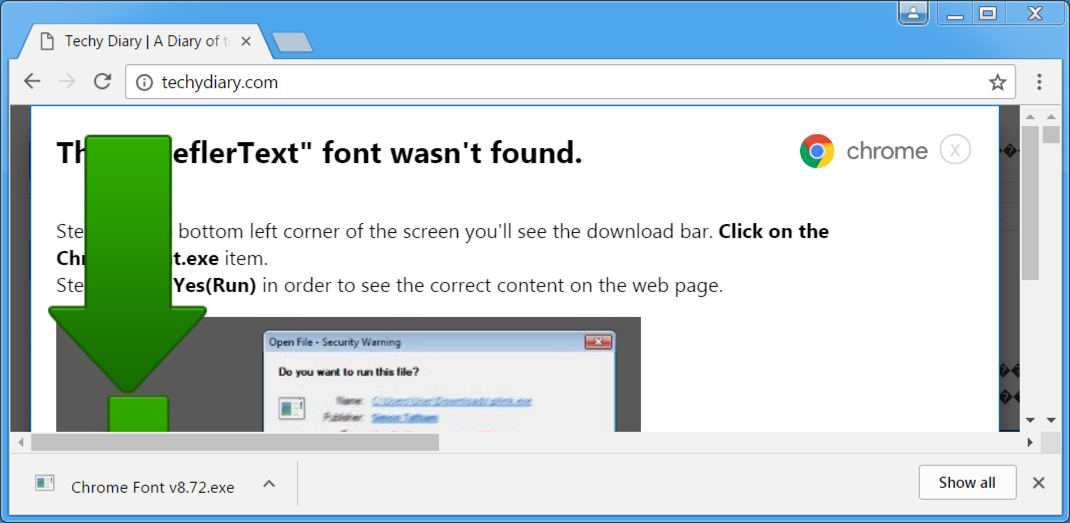
Task: Open a new tab
Action: [292, 42]
